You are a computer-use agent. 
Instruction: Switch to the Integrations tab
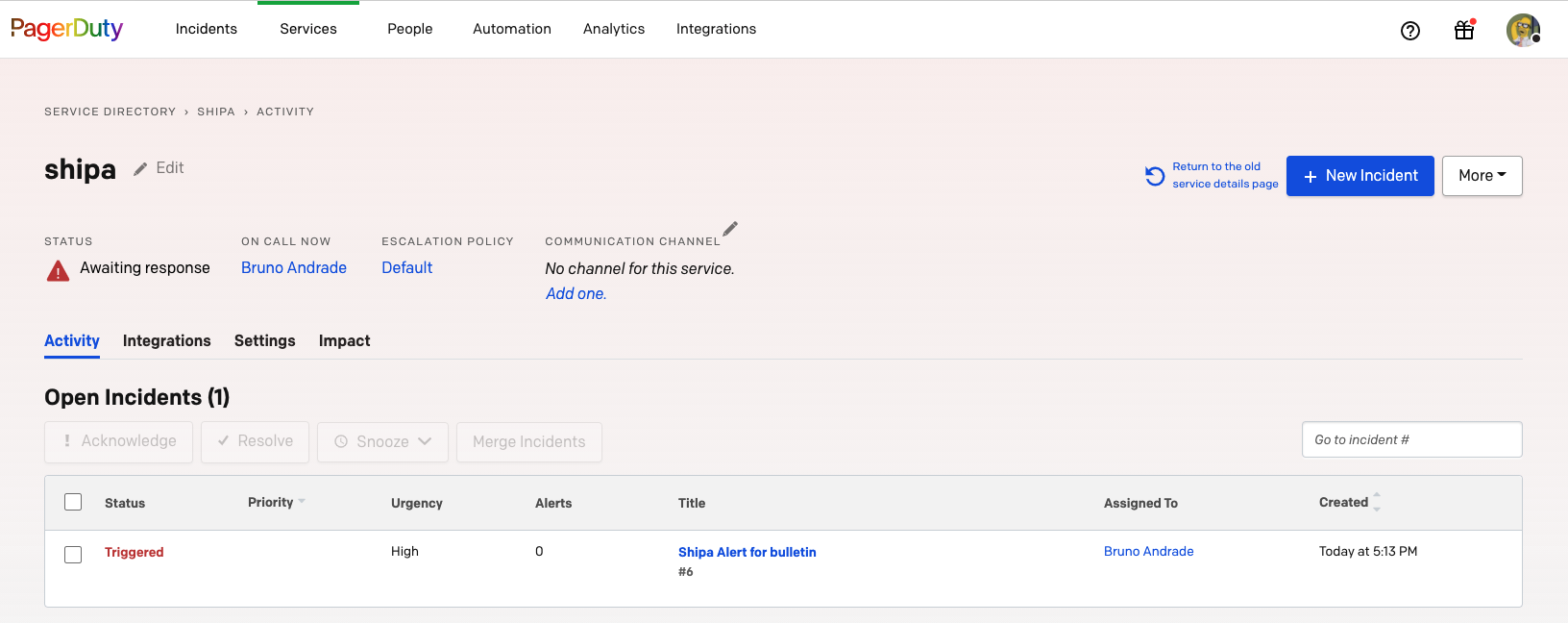pos(166,341)
